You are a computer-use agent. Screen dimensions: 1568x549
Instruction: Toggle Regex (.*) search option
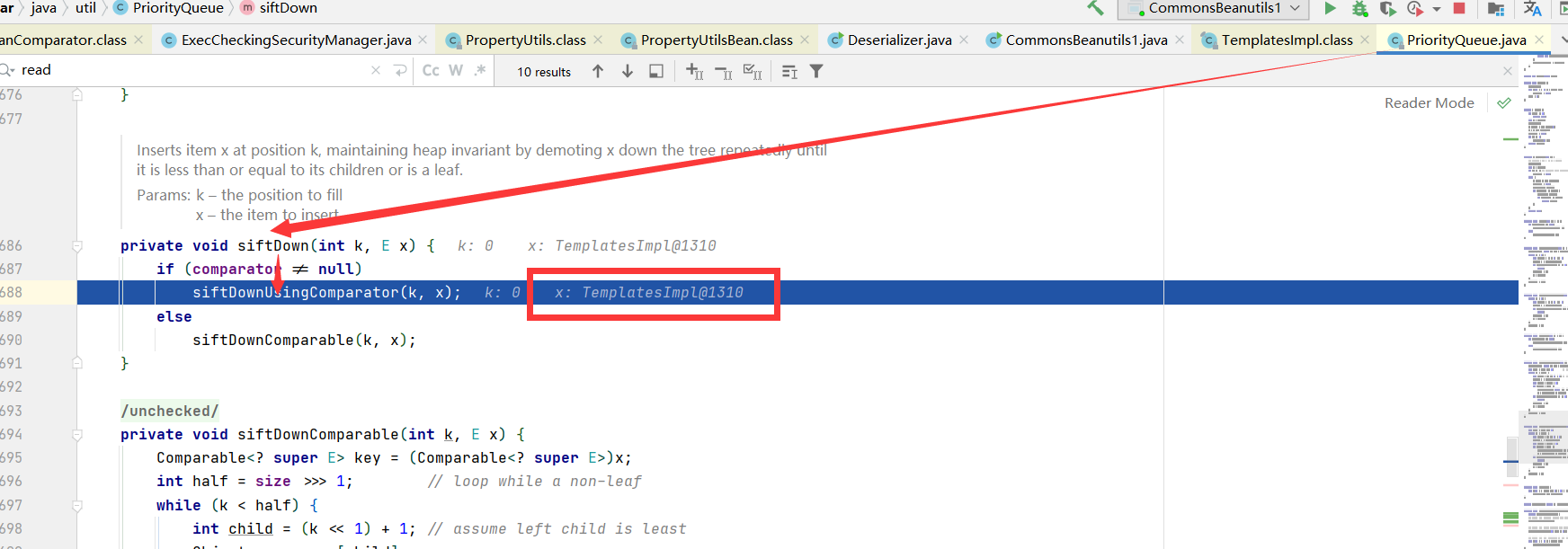pyautogui.click(x=480, y=70)
